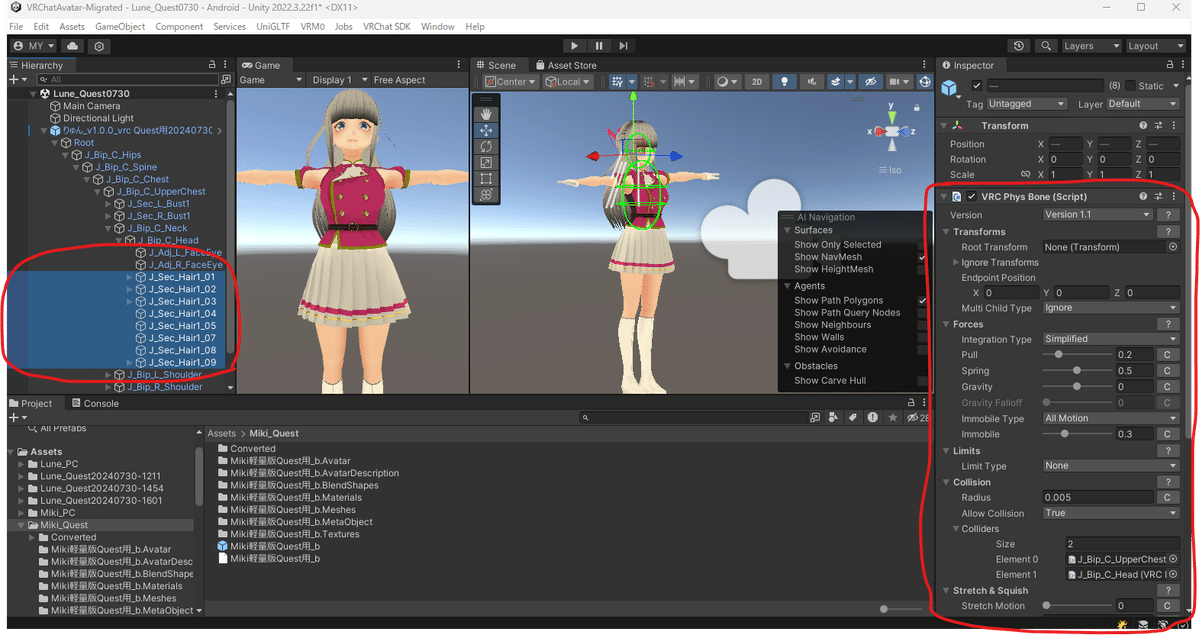Collapse the J_Bip_C_Head tree node

pos(120,241)
